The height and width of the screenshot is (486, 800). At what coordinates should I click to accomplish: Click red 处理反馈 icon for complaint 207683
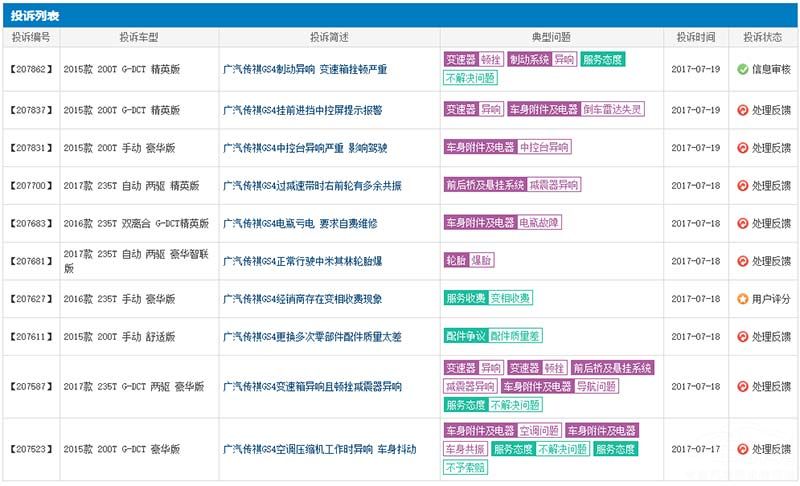pyautogui.click(x=742, y=222)
